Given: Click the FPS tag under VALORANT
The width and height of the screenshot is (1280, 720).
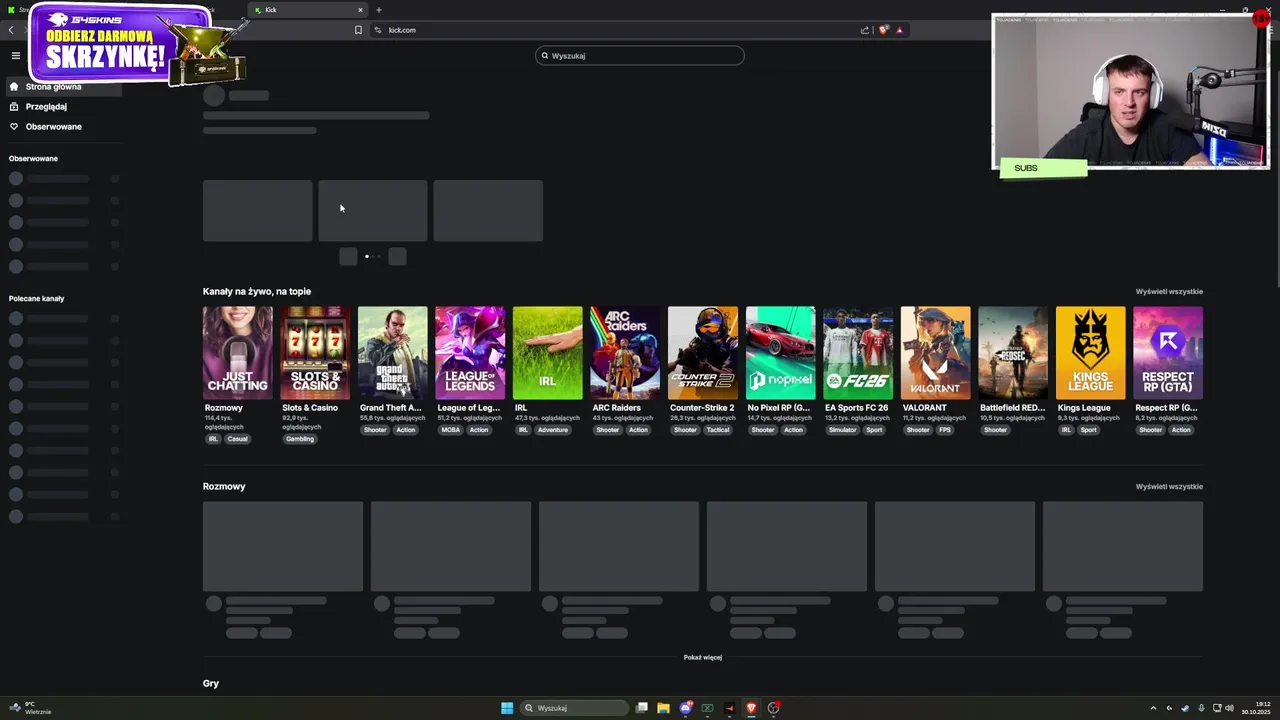Looking at the screenshot, I should tap(945, 430).
